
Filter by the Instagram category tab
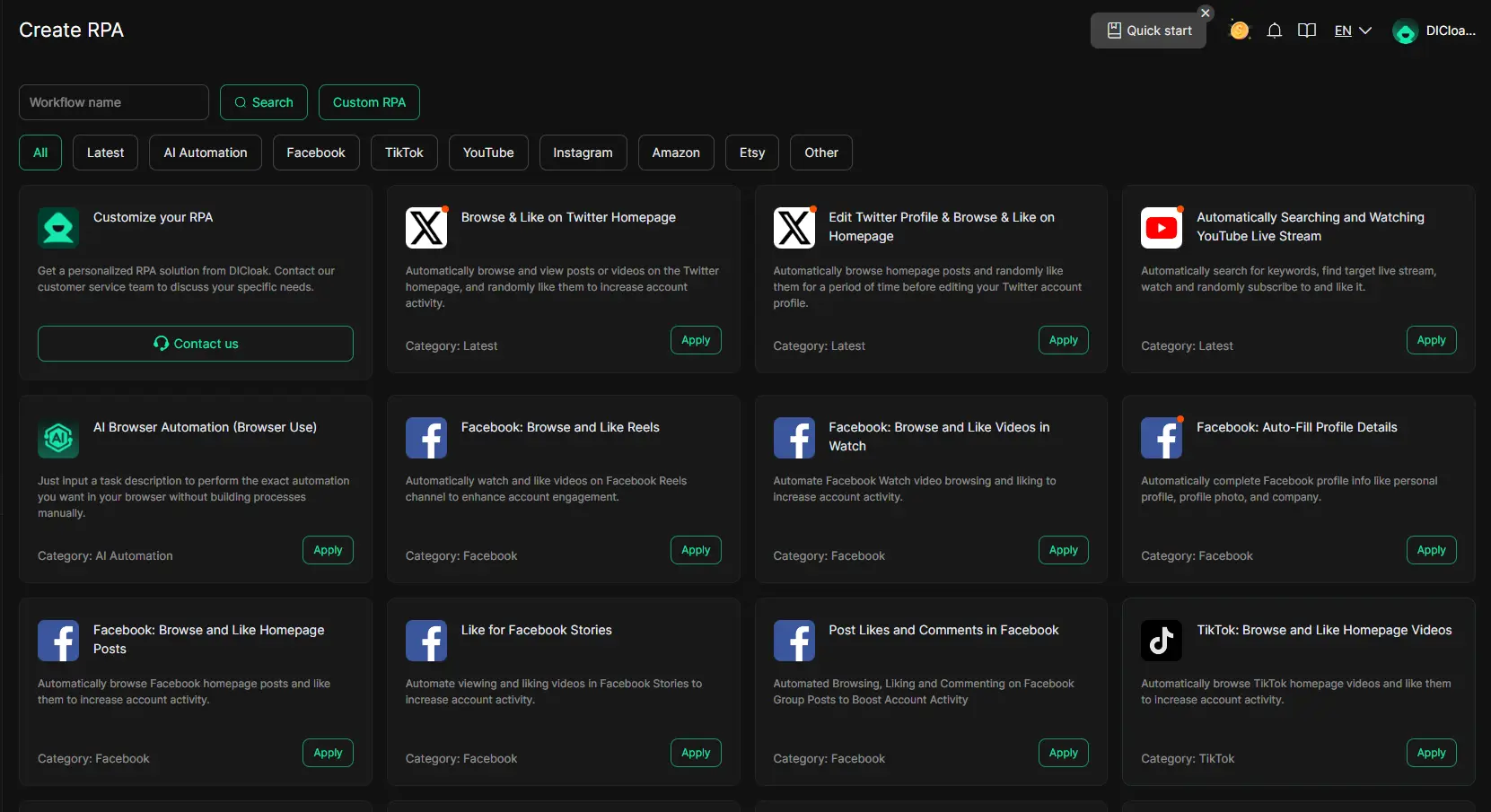tap(583, 153)
